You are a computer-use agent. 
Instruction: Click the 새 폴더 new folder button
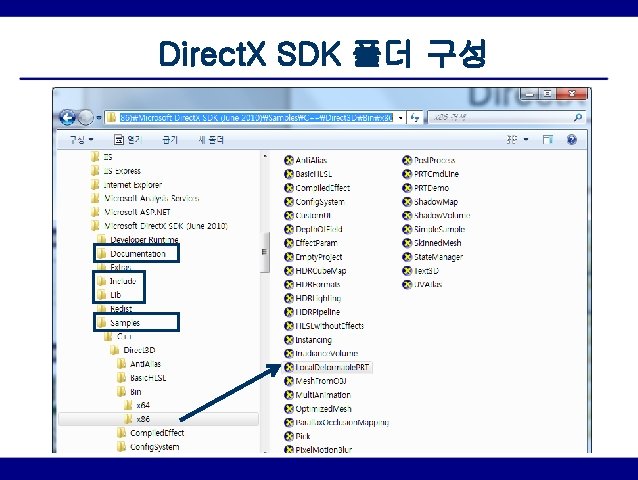click(x=211, y=140)
